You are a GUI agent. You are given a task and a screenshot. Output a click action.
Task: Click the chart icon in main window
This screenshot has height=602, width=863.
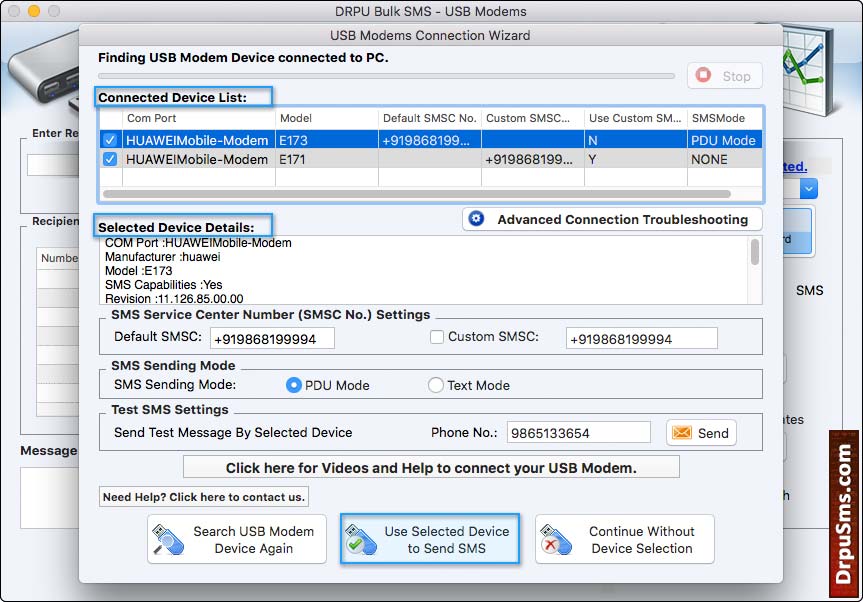[809, 69]
